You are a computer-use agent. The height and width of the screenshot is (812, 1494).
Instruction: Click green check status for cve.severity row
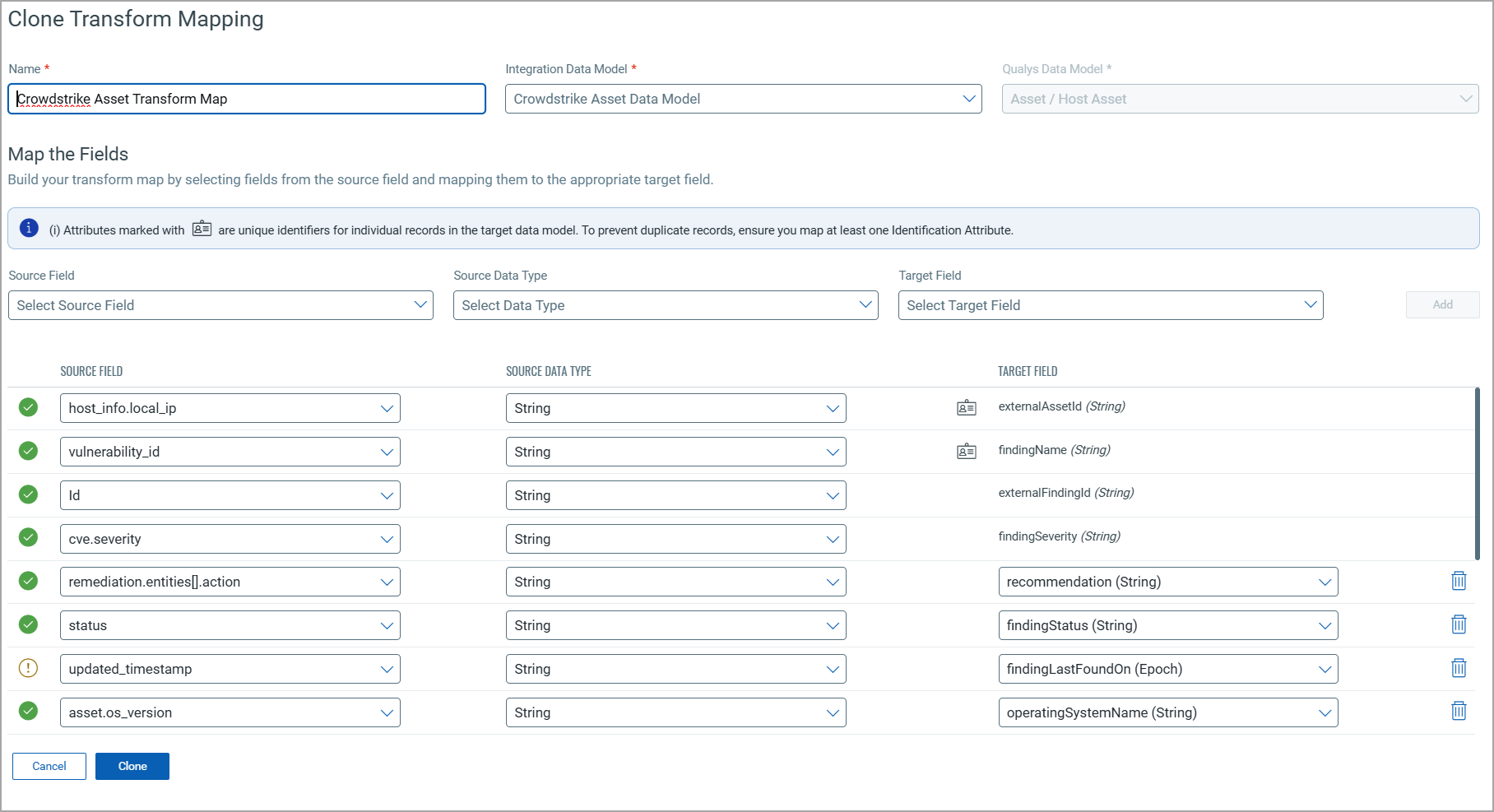pyautogui.click(x=28, y=537)
